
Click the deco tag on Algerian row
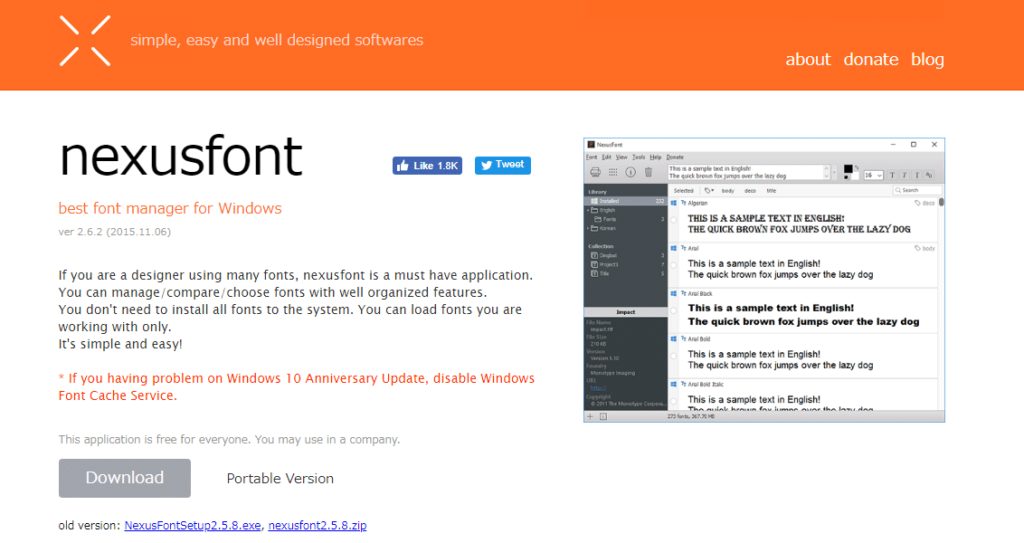click(x=925, y=203)
